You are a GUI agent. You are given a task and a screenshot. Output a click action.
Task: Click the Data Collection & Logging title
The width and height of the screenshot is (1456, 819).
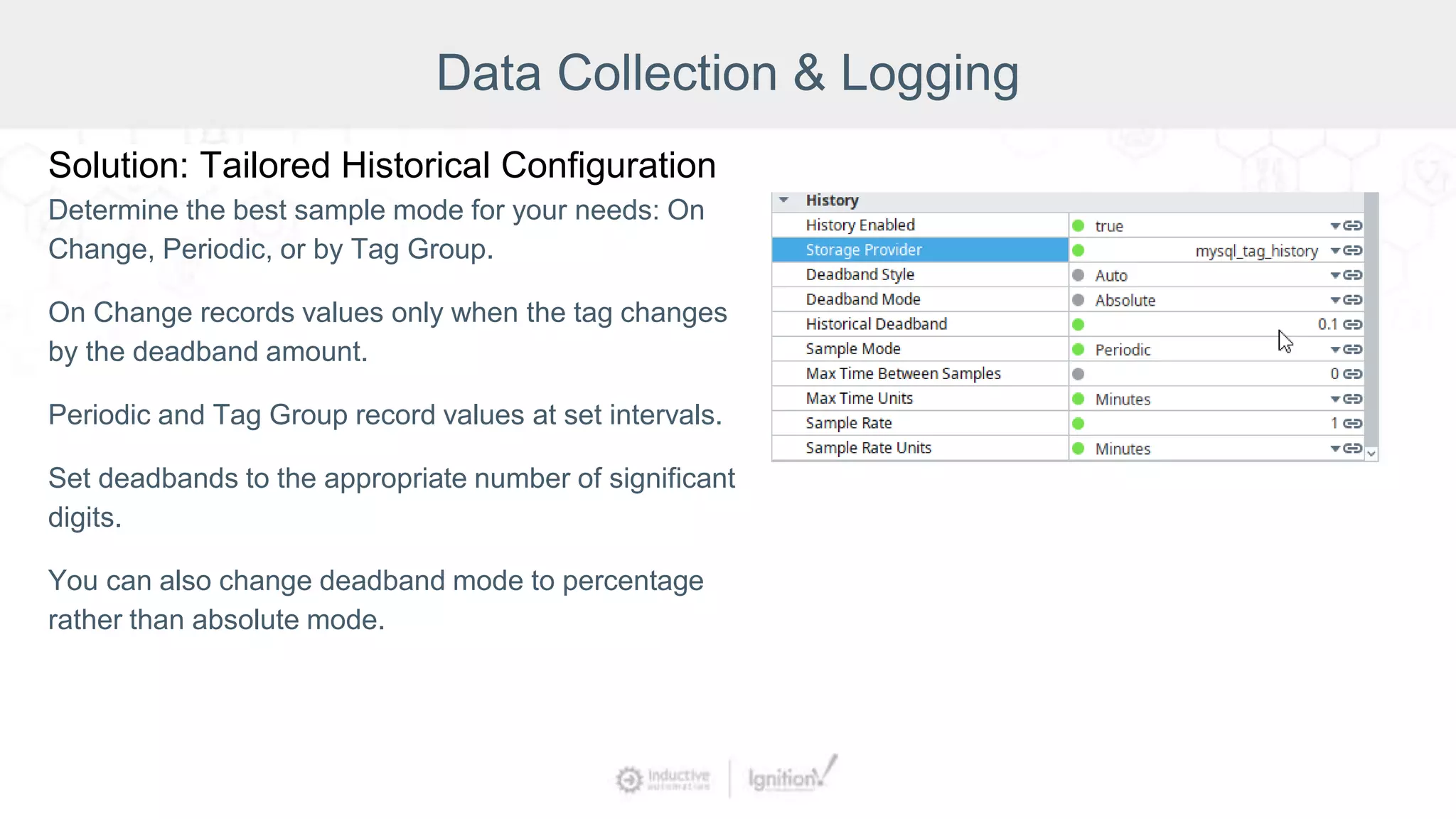[x=727, y=73]
